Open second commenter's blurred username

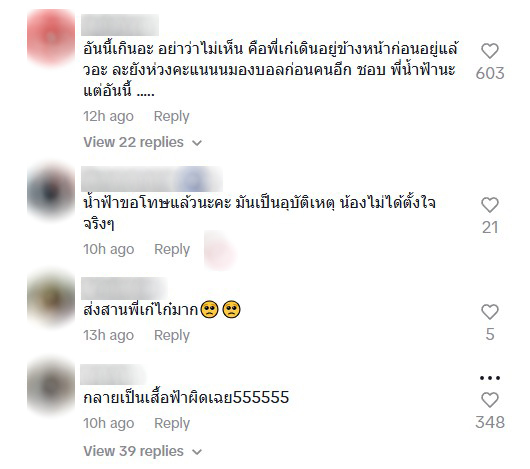pos(152,179)
